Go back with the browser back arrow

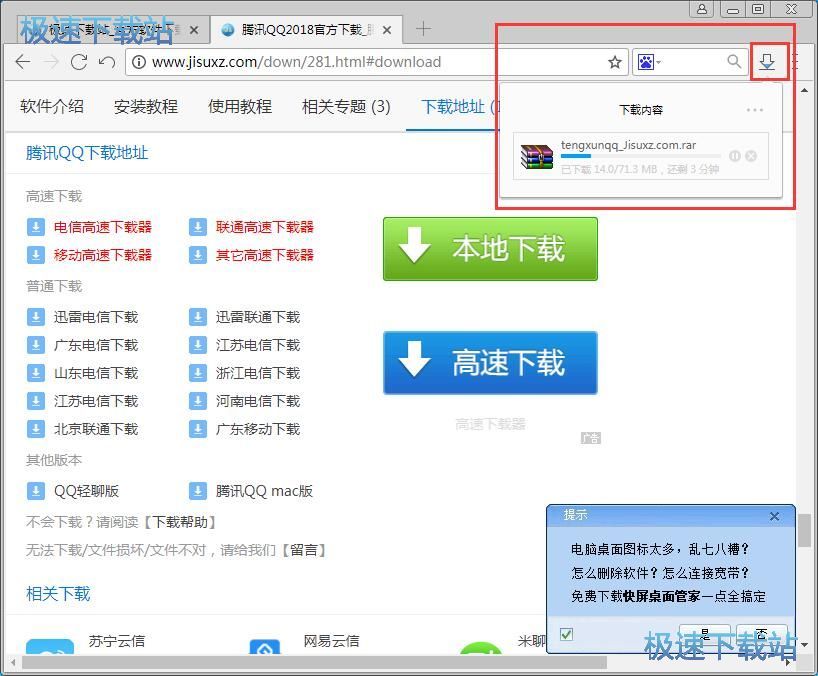[x=23, y=62]
